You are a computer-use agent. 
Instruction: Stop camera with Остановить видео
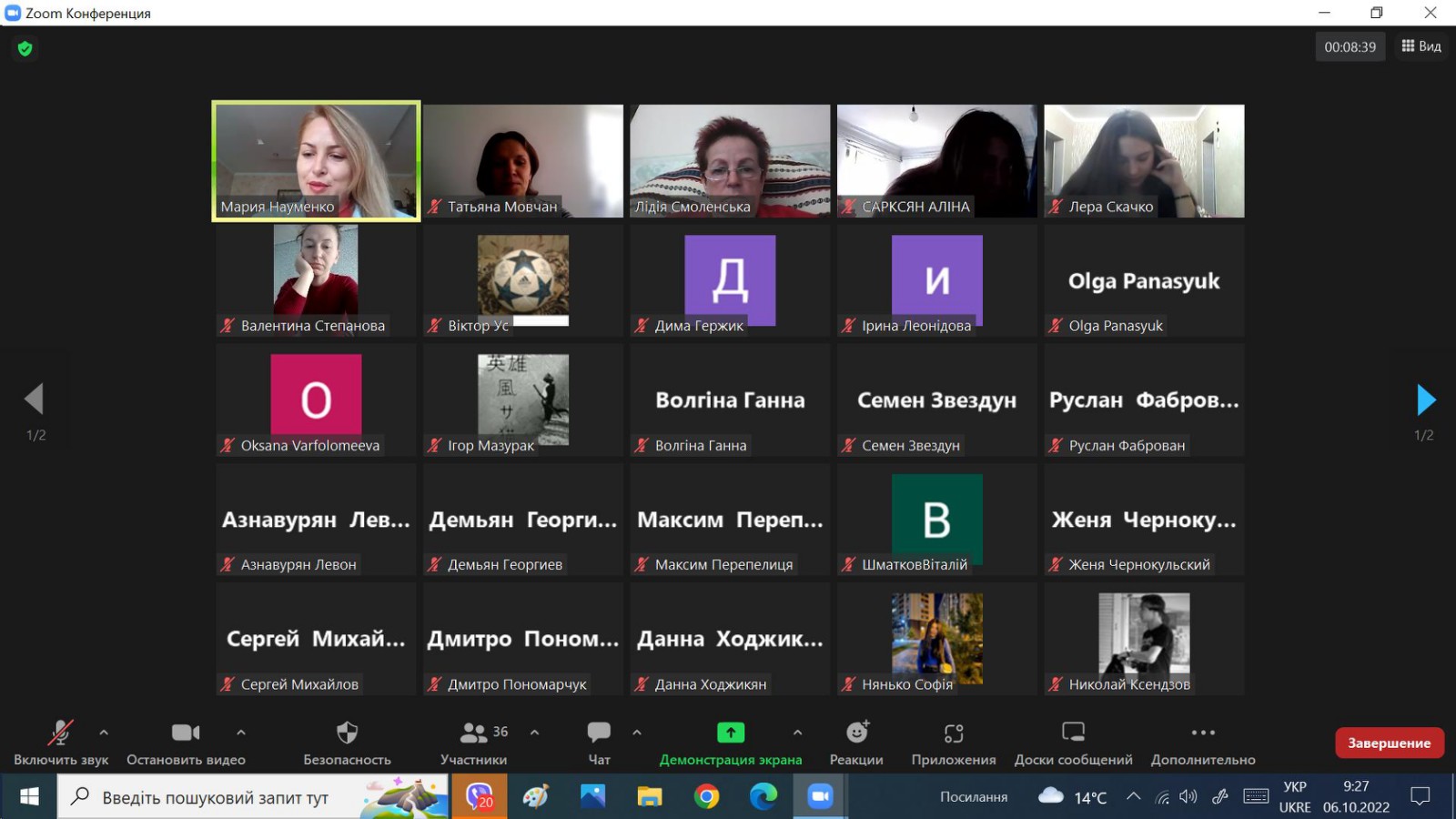[x=186, y=733]
